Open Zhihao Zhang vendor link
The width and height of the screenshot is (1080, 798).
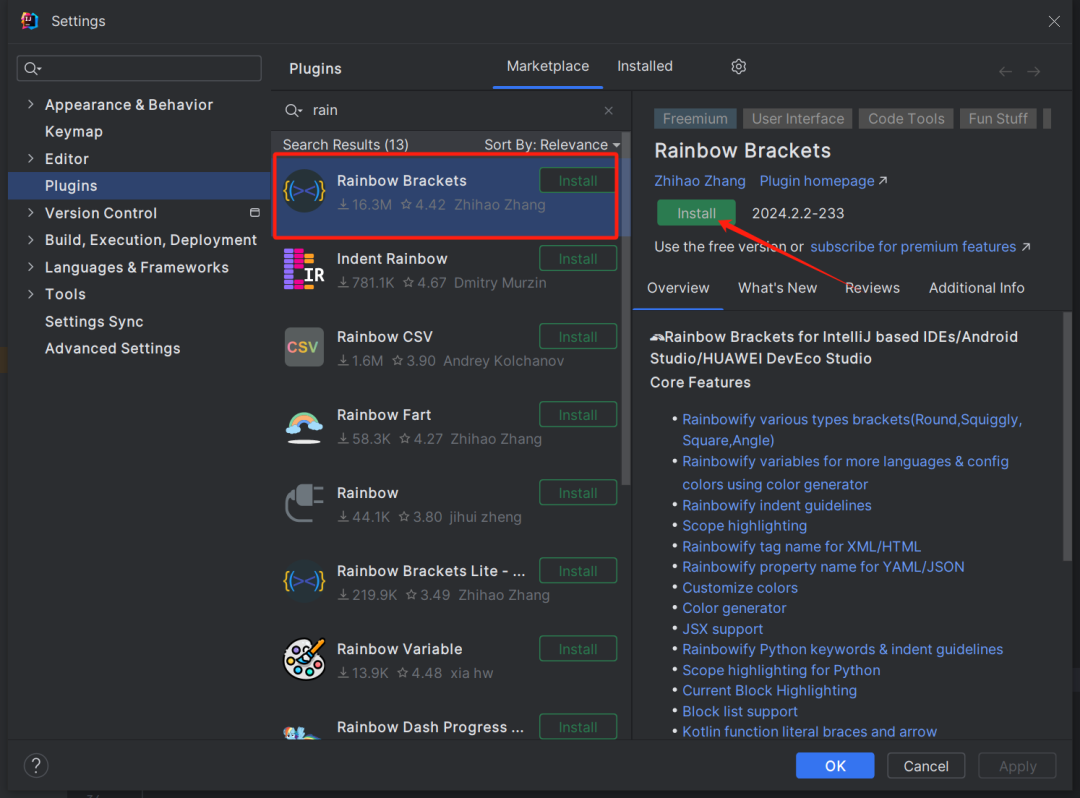[699, 181]
